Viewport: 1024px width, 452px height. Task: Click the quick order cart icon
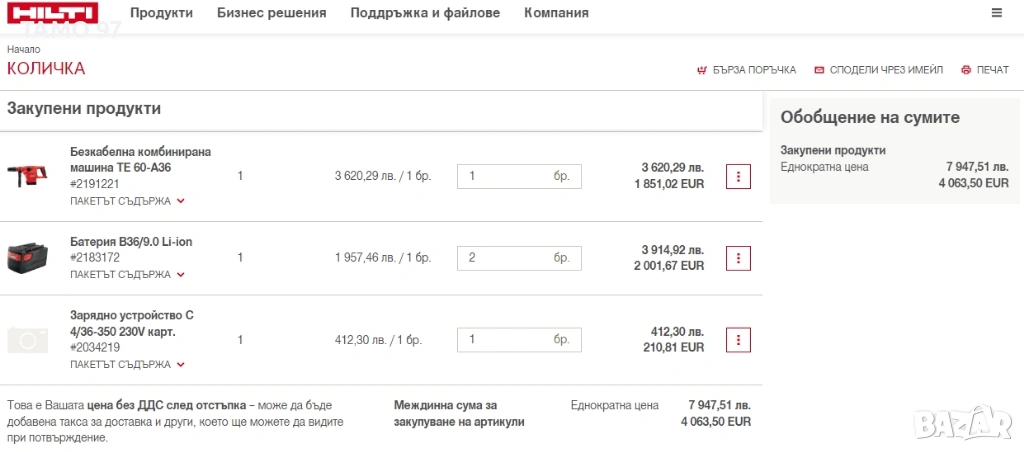coord(702,70)
